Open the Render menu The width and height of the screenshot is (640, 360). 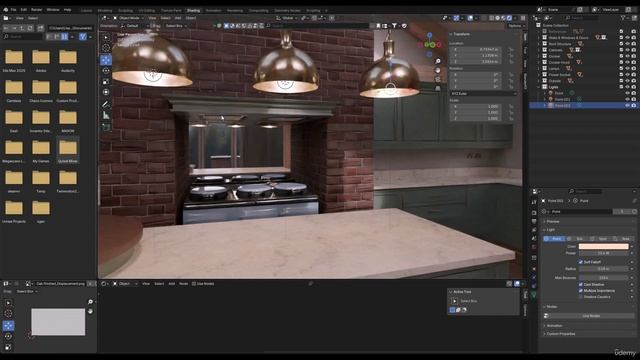tap(36, 9)
